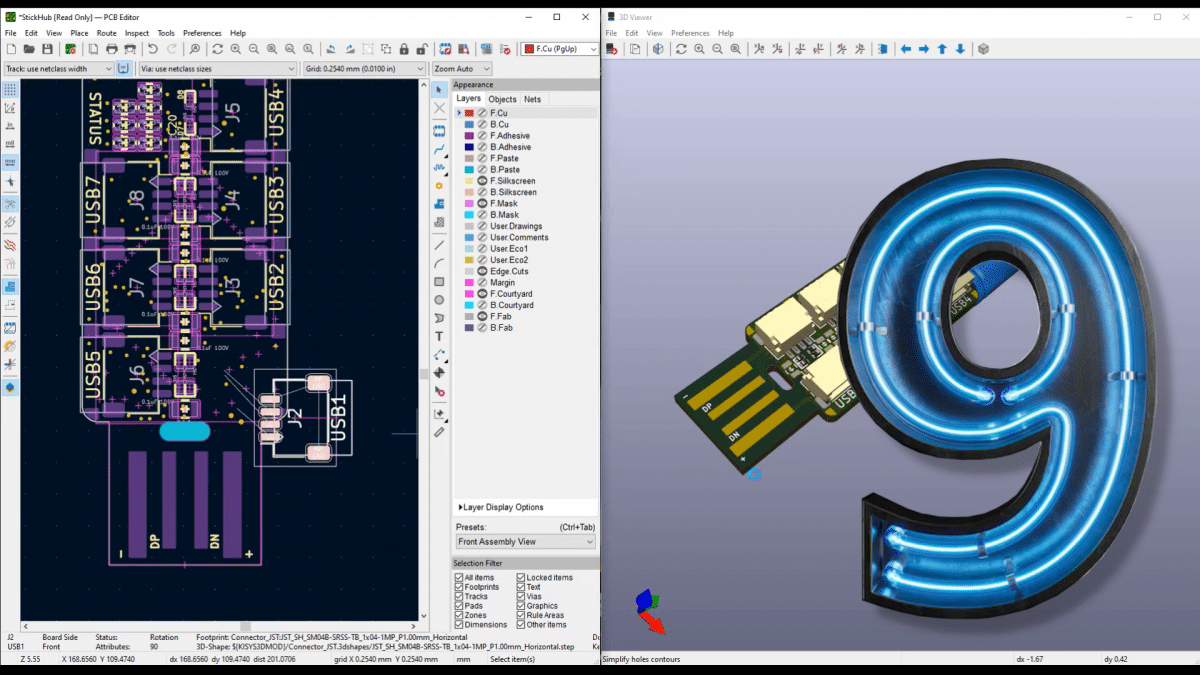
Task: Open Inspect menu in PCB Editor
Action: click(137, 33)
